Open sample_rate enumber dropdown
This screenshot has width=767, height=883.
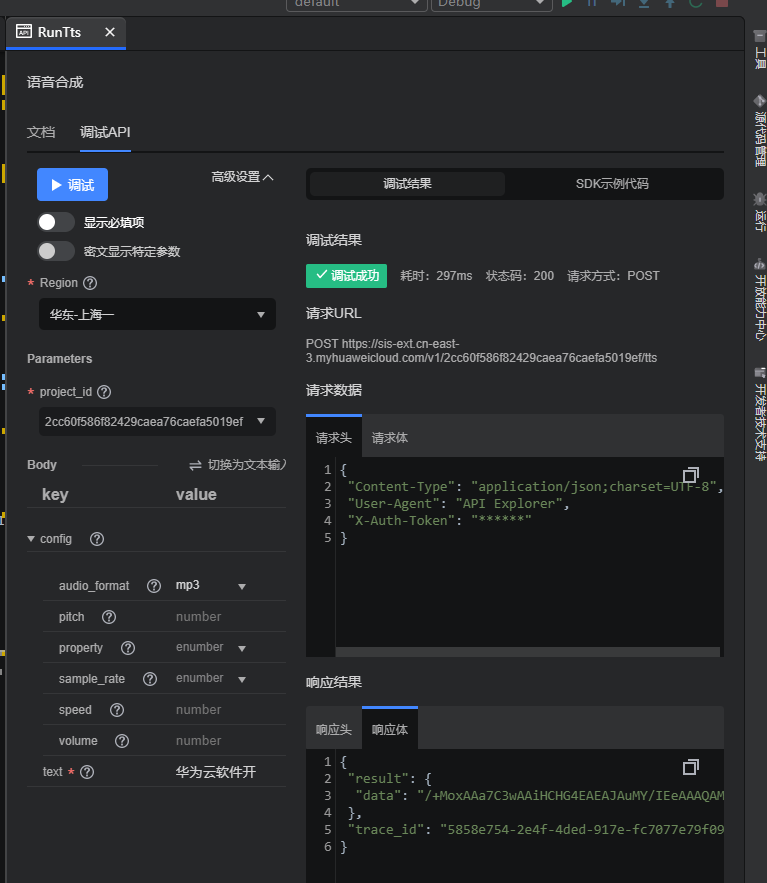tap(211, 679)
